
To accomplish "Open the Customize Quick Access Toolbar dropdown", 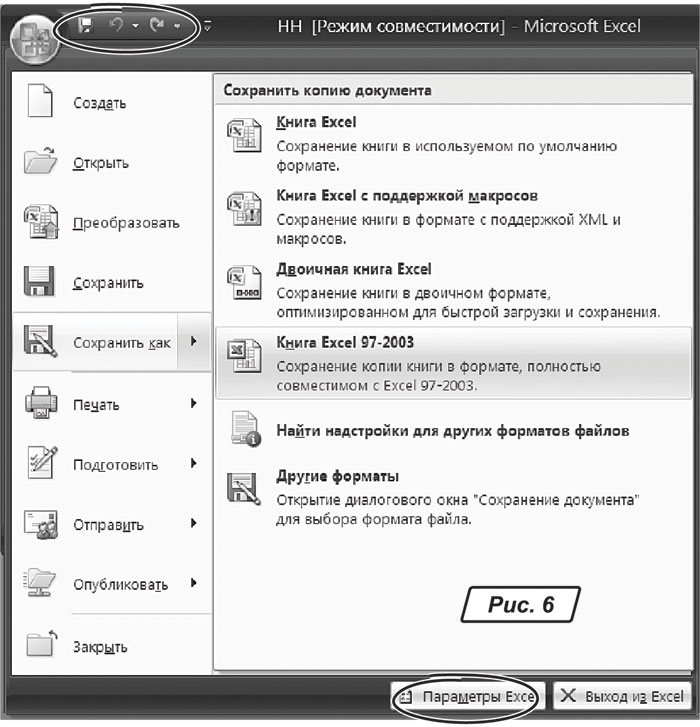I will click(207, 26).
